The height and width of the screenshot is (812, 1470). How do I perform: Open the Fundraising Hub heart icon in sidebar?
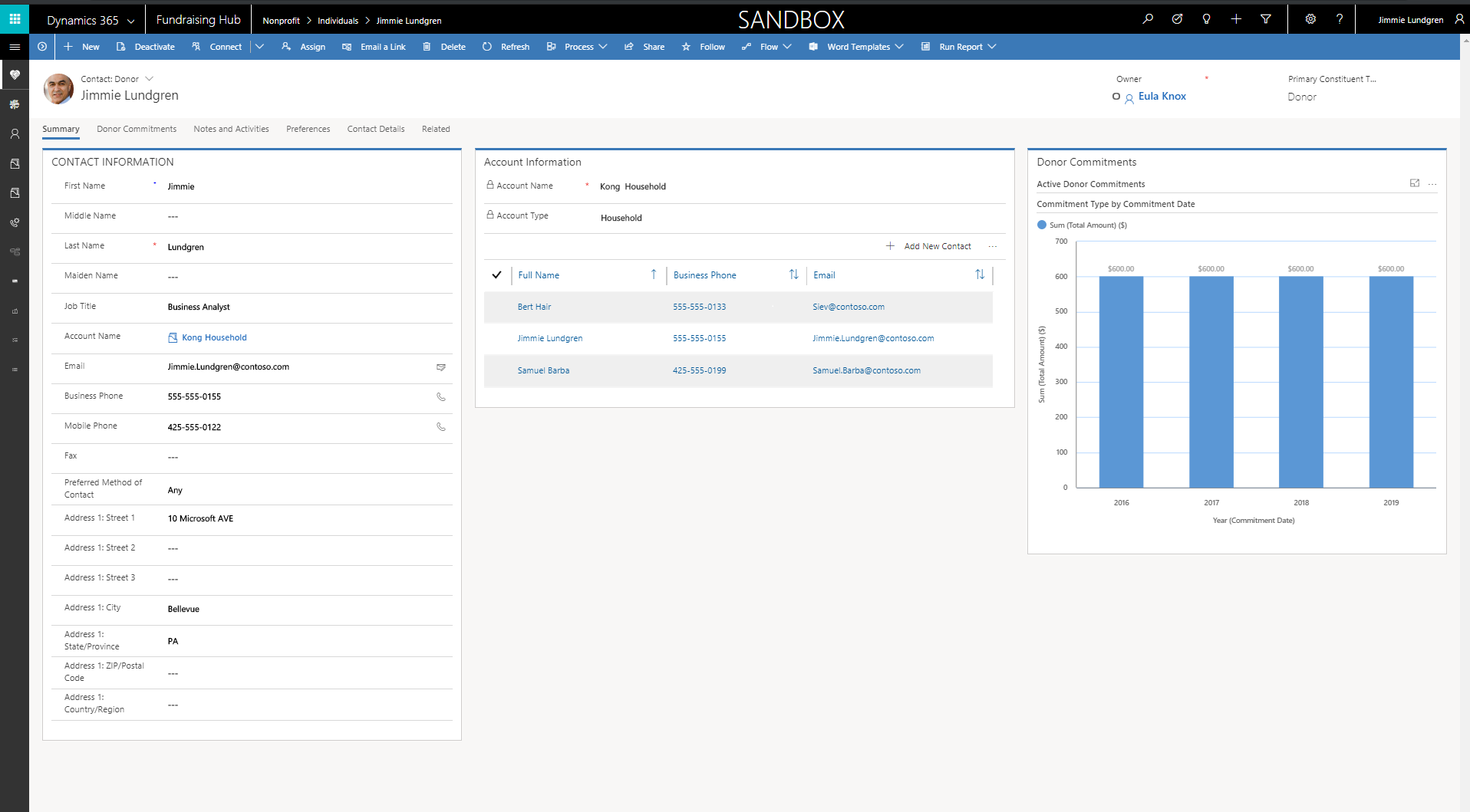click(x=15, y=74)
